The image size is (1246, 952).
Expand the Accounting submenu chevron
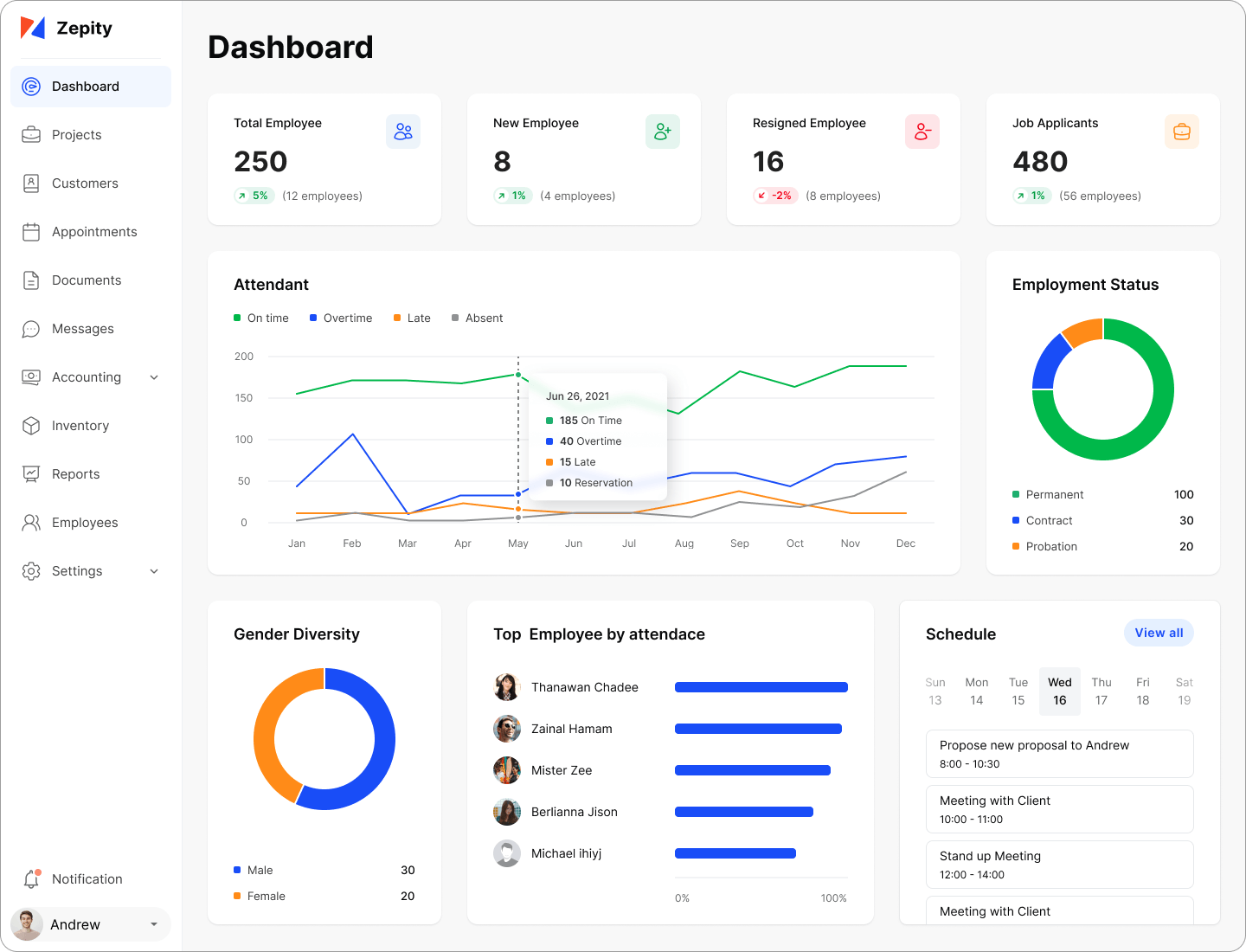(154, 377)
